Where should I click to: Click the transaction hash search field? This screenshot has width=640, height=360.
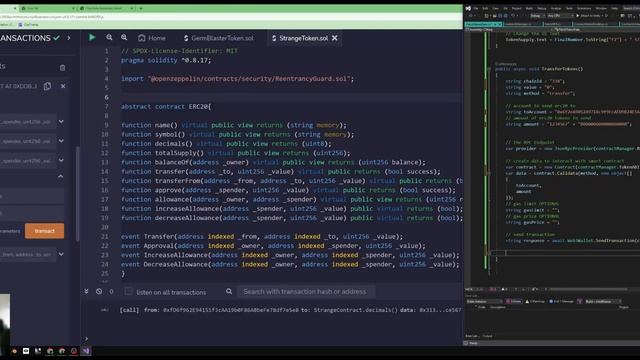pos(306,291)
